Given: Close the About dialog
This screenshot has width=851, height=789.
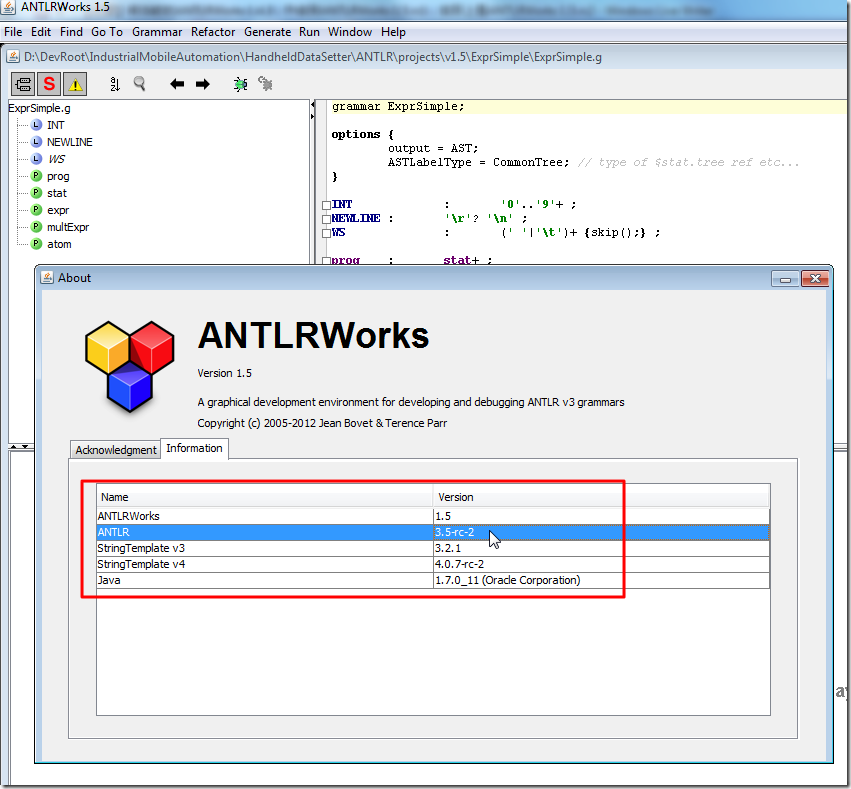Looking at the screenshot, I should [x=815, y=279].
